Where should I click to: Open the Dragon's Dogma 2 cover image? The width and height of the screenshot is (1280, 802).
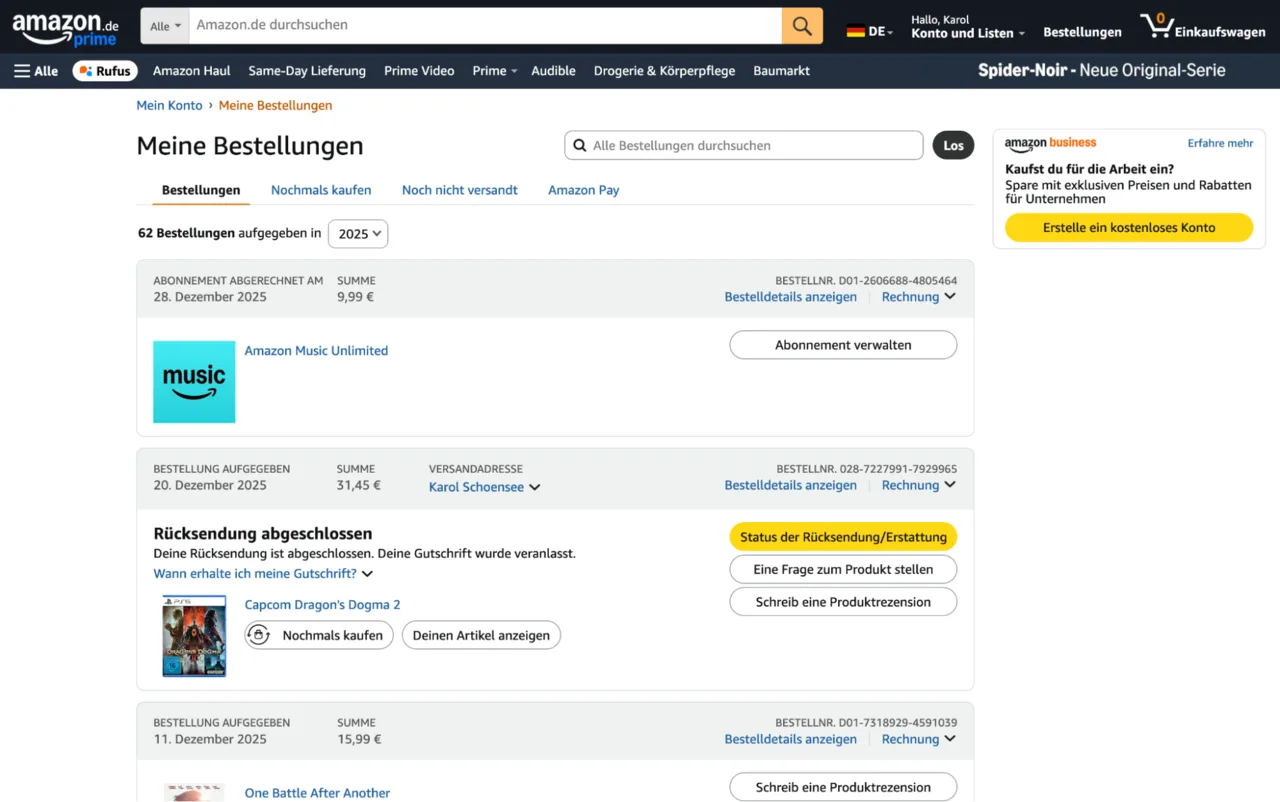coord(194,636)
